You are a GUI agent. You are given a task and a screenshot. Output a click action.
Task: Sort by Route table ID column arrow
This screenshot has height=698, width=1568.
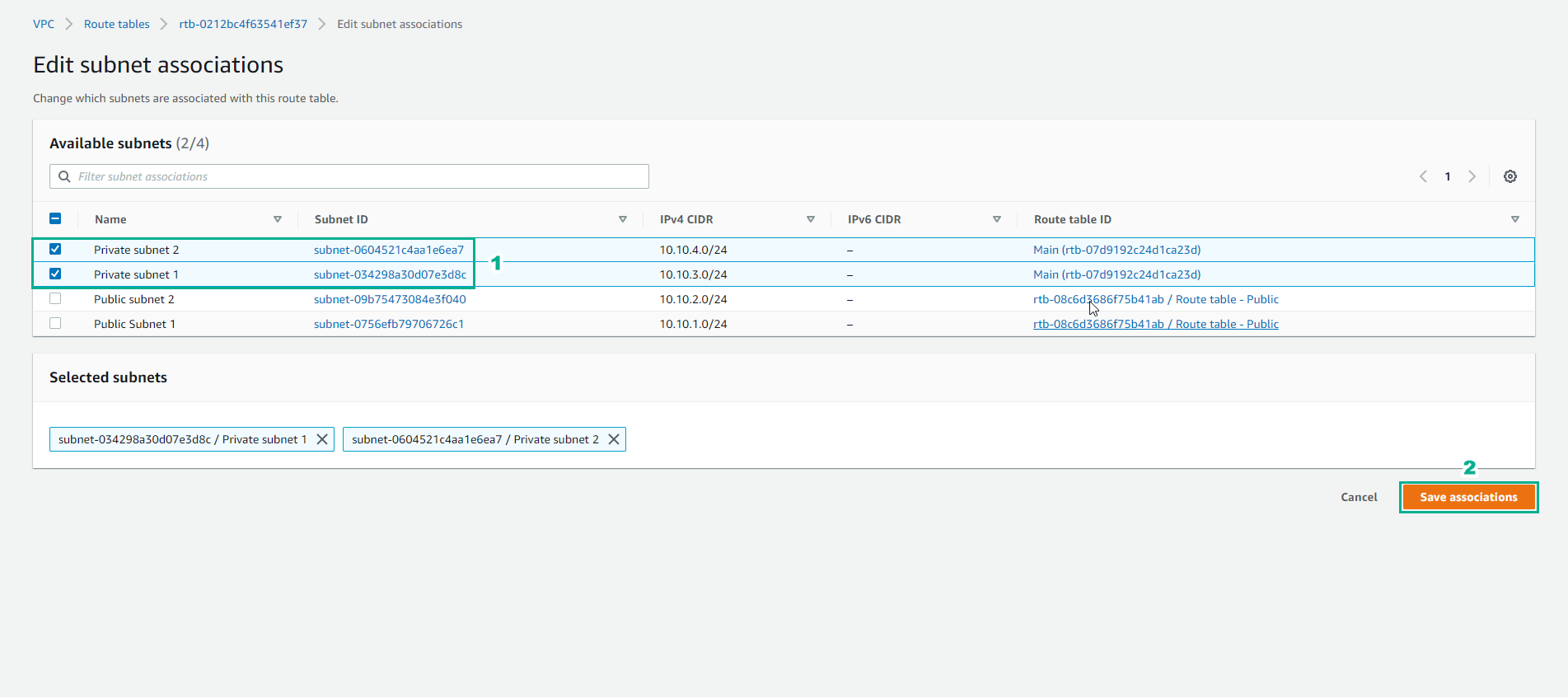[1515, 219]
